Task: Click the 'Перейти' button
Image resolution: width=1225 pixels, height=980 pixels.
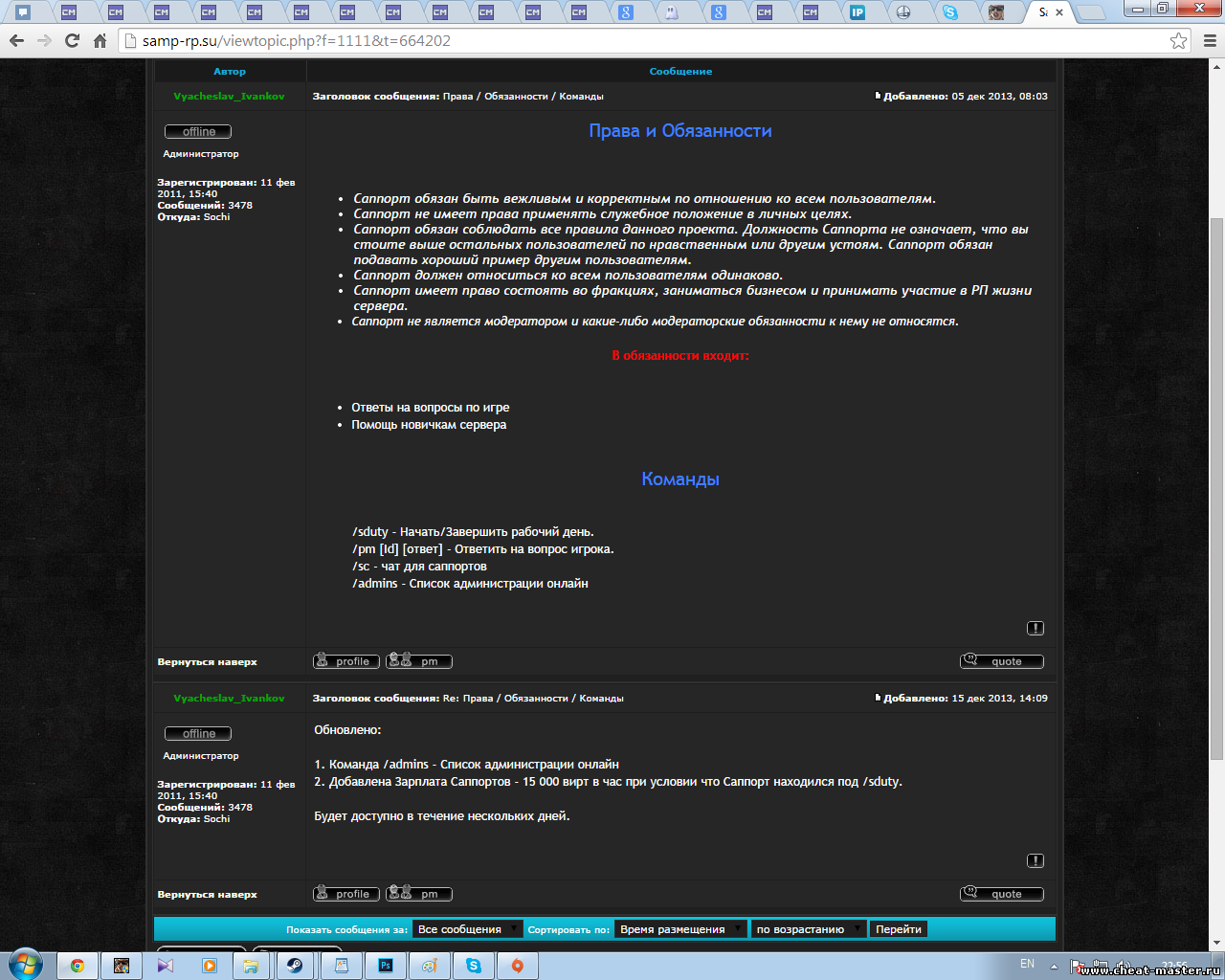Action: [x=898, y=929]
